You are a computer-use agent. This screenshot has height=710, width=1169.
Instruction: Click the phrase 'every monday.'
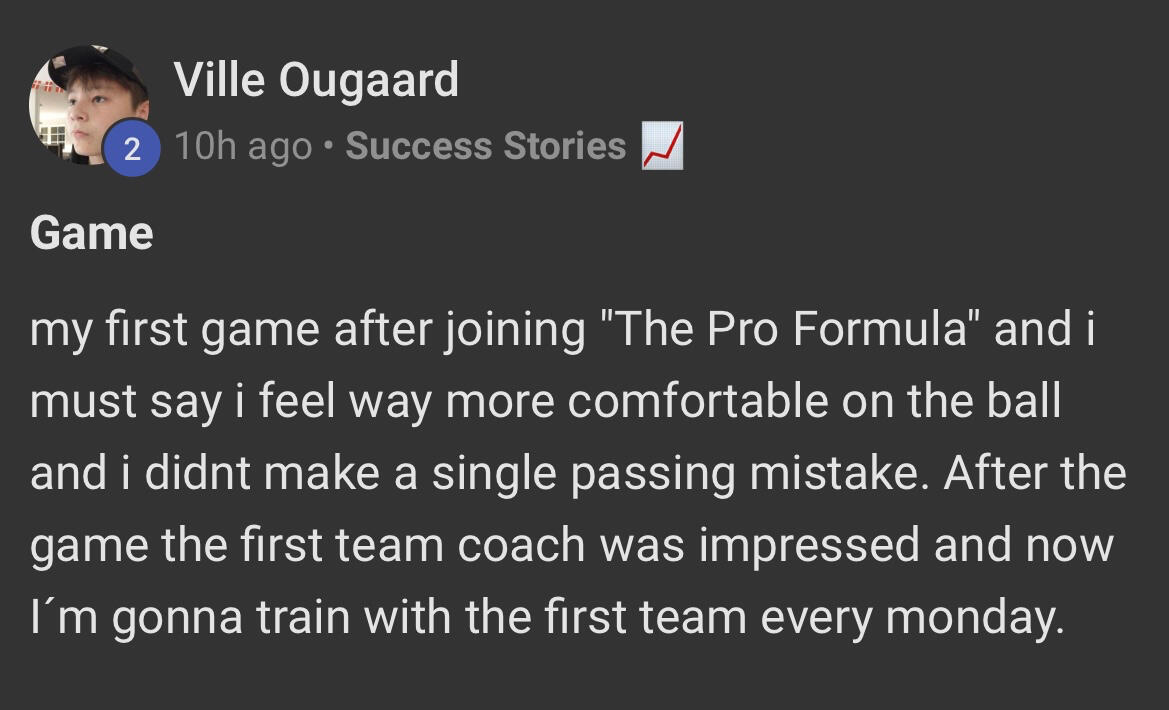[911, 617]
